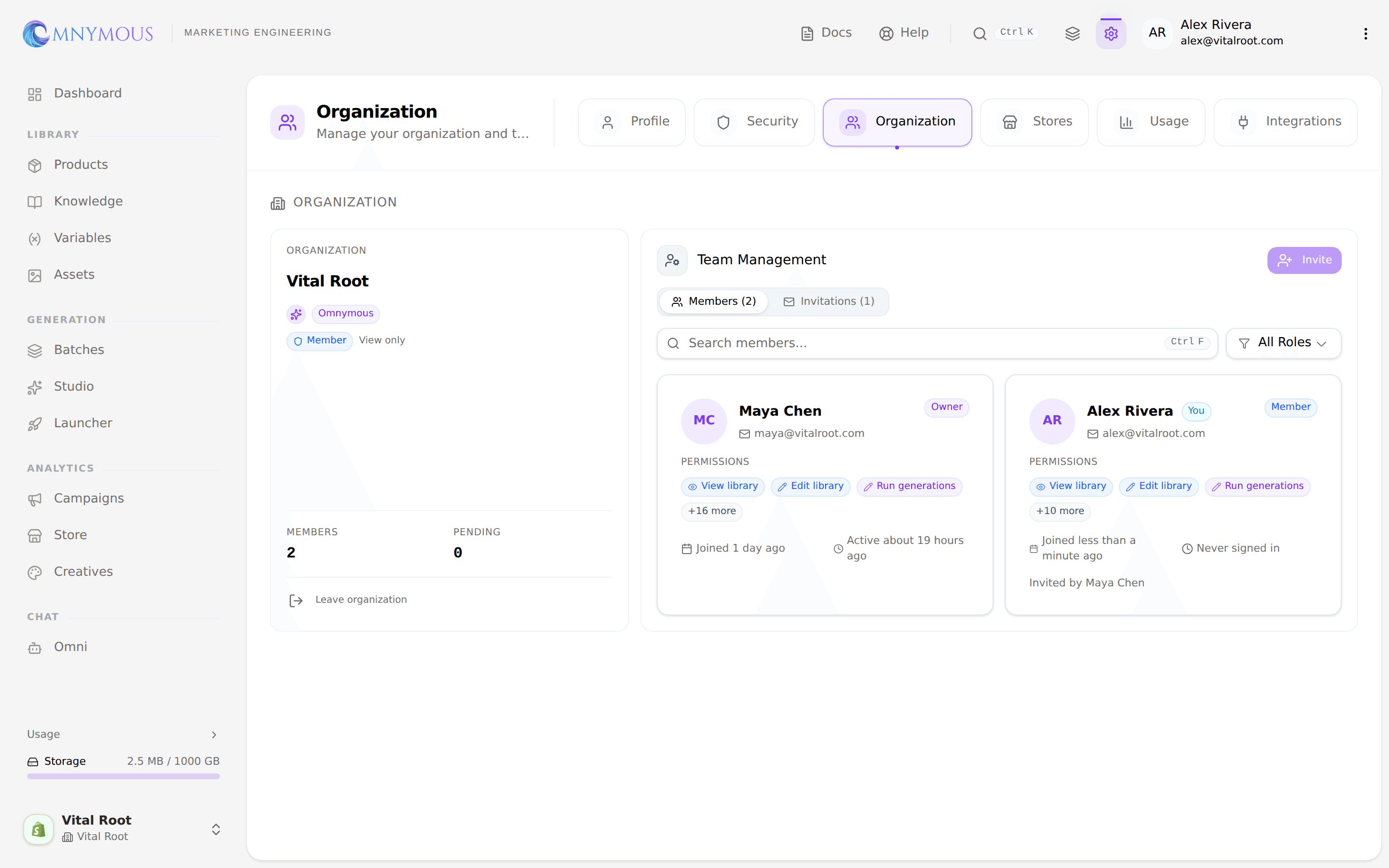
Task: Select the Organization tab
Action: pos(897,122)
